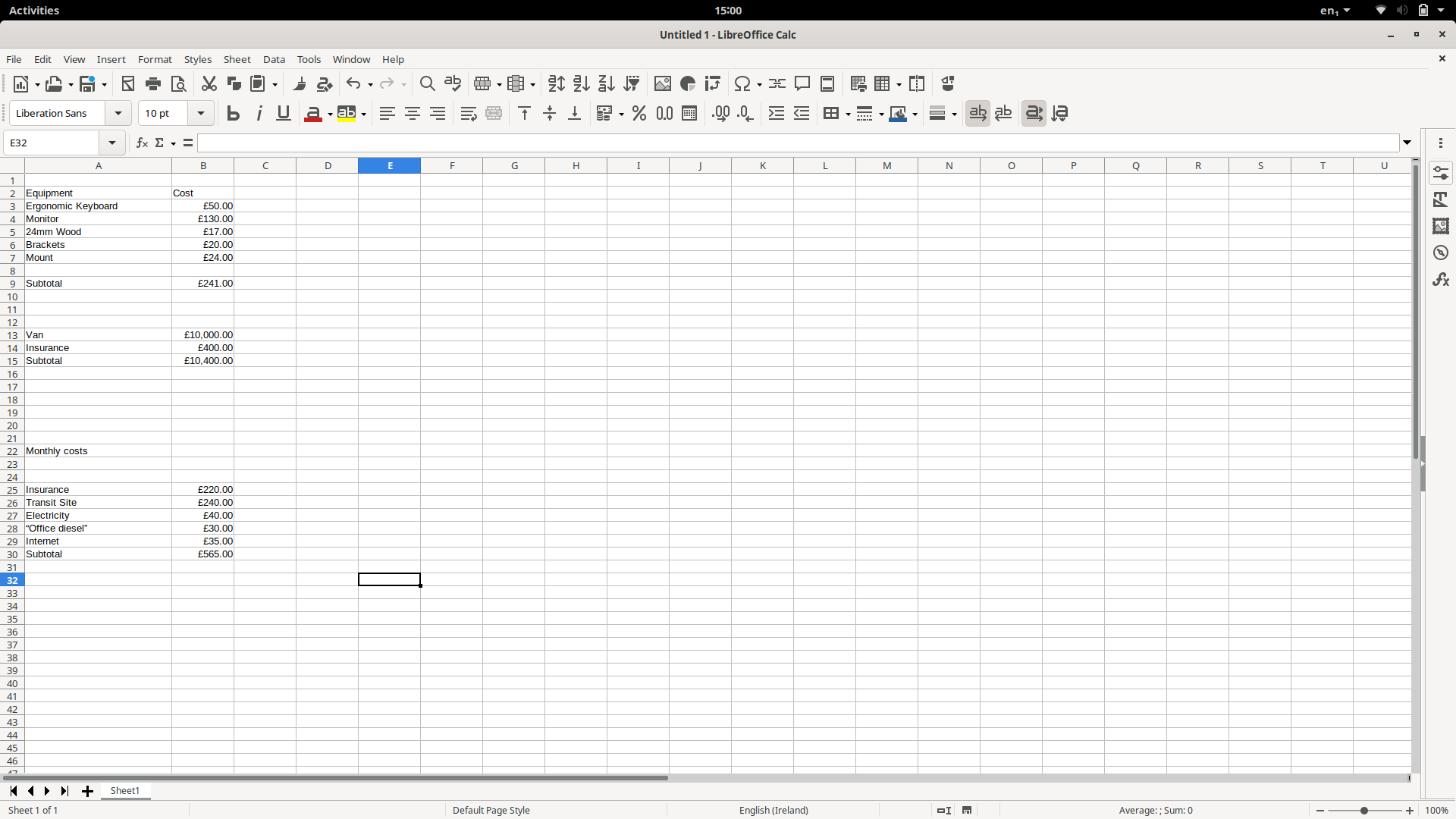This screenshot has height=819, width=1456.
Task: Click Activities in the top bar
Action: [x=34, y=10]
